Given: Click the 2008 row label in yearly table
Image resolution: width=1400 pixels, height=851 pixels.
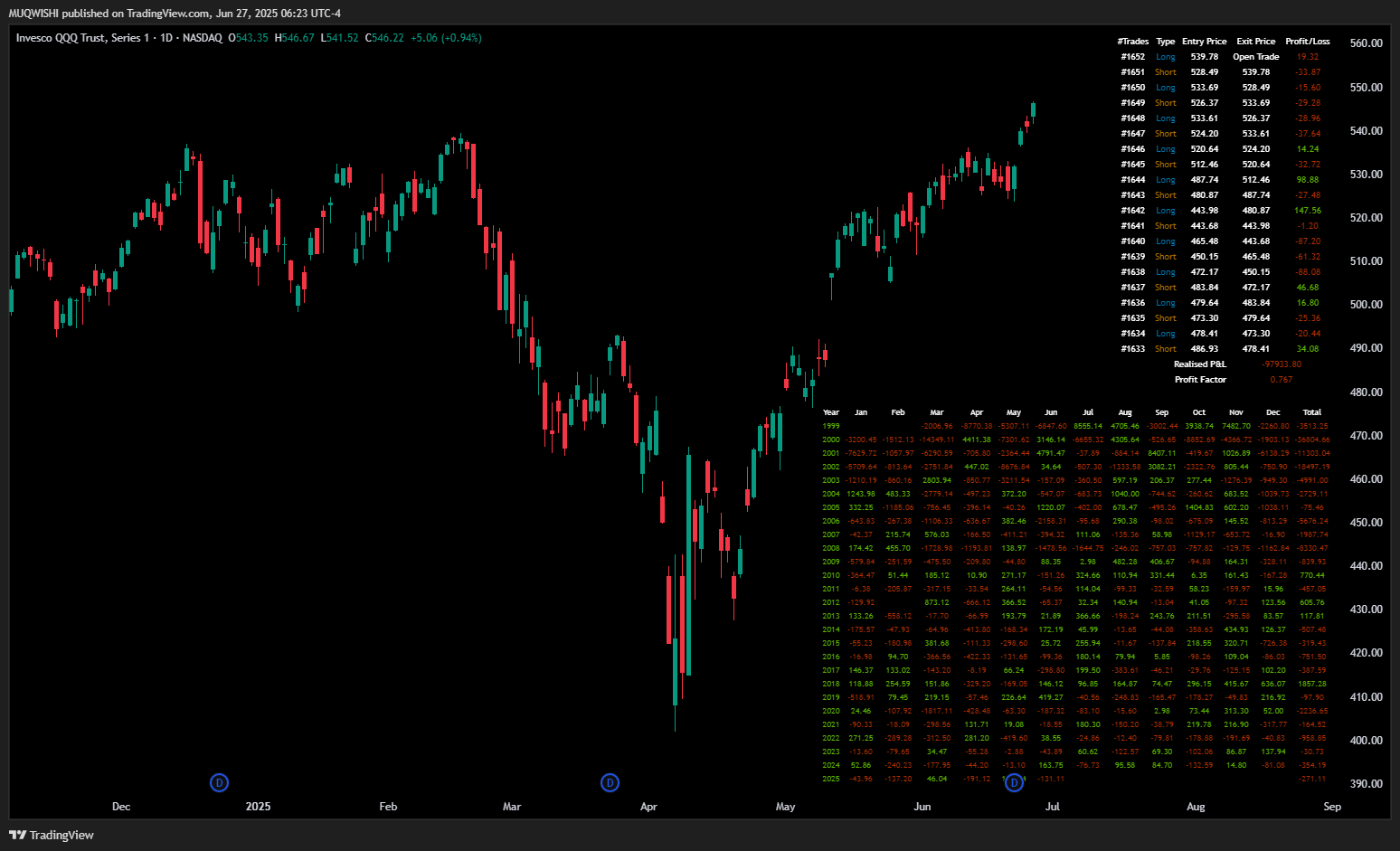Looking at the screenshot, I should (x=831, y=548).
